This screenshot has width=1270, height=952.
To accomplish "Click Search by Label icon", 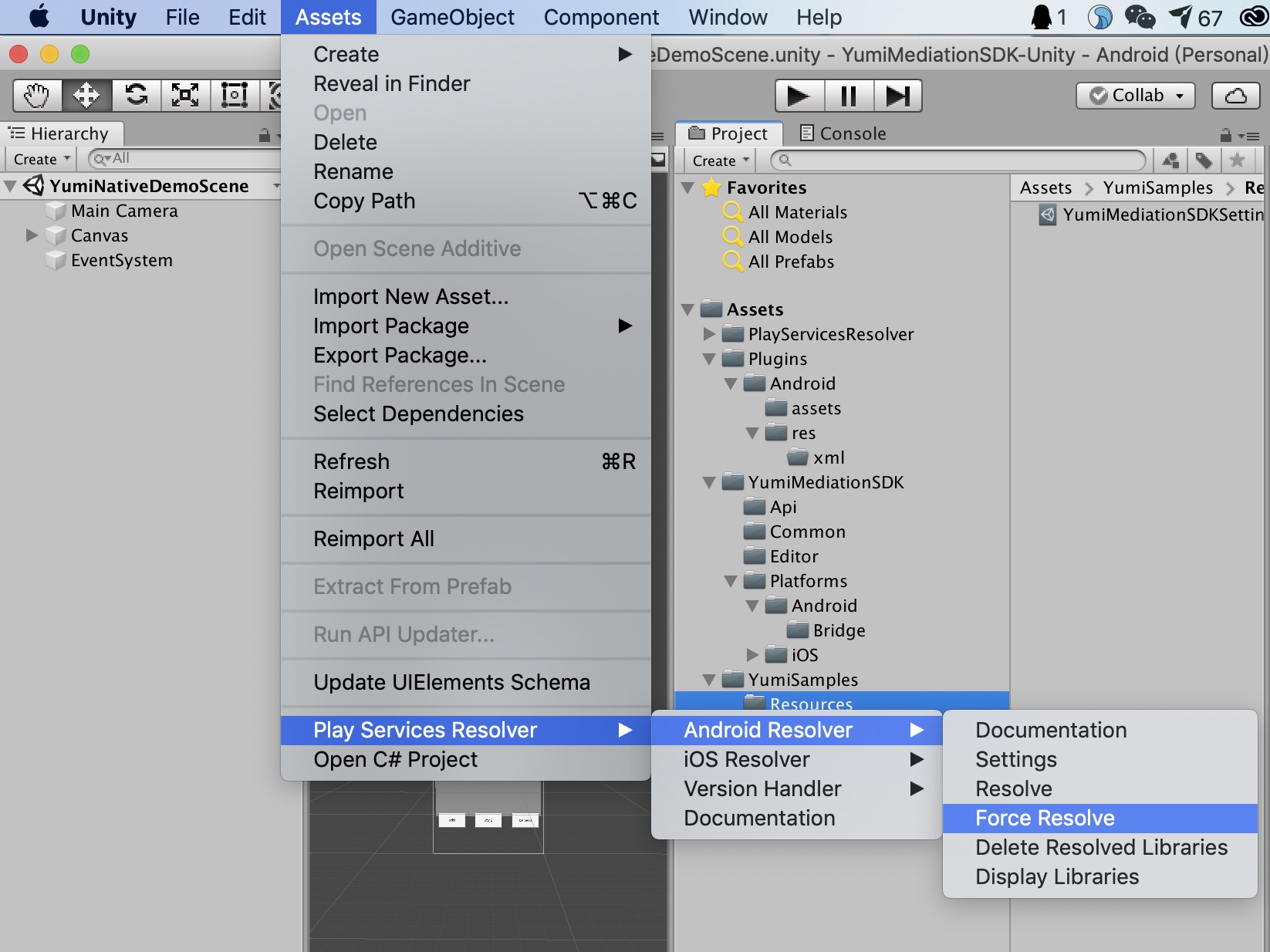I will [x=1204, y=160].
